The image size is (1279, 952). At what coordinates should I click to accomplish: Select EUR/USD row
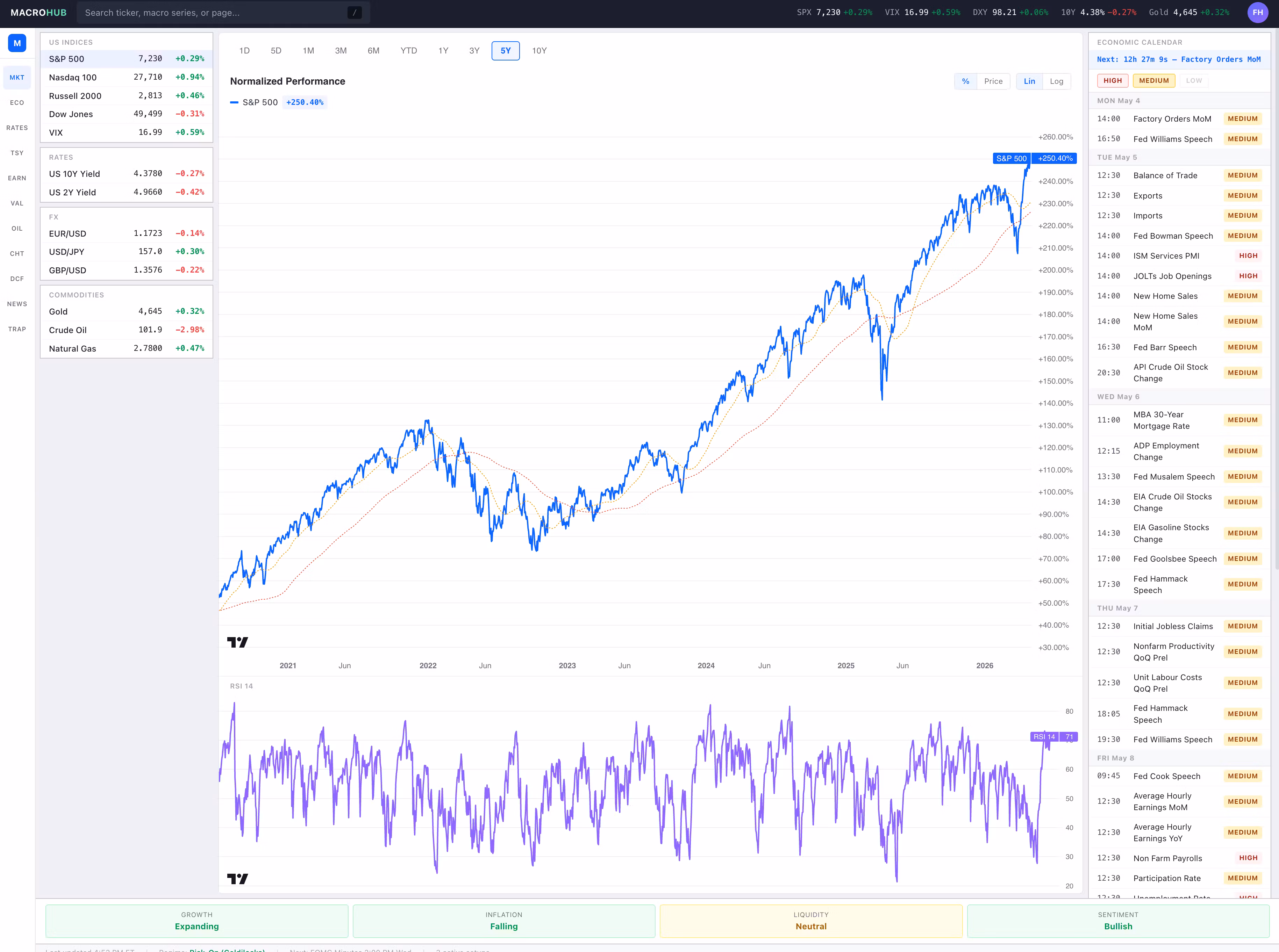[126, 233]
